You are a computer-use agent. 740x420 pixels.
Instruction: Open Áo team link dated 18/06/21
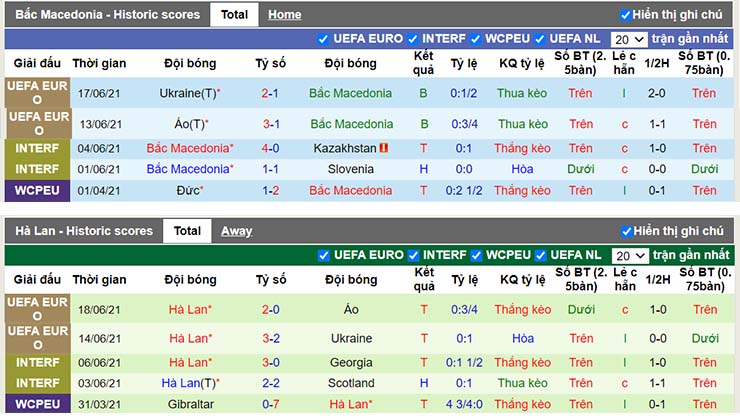tap(351, 310)
